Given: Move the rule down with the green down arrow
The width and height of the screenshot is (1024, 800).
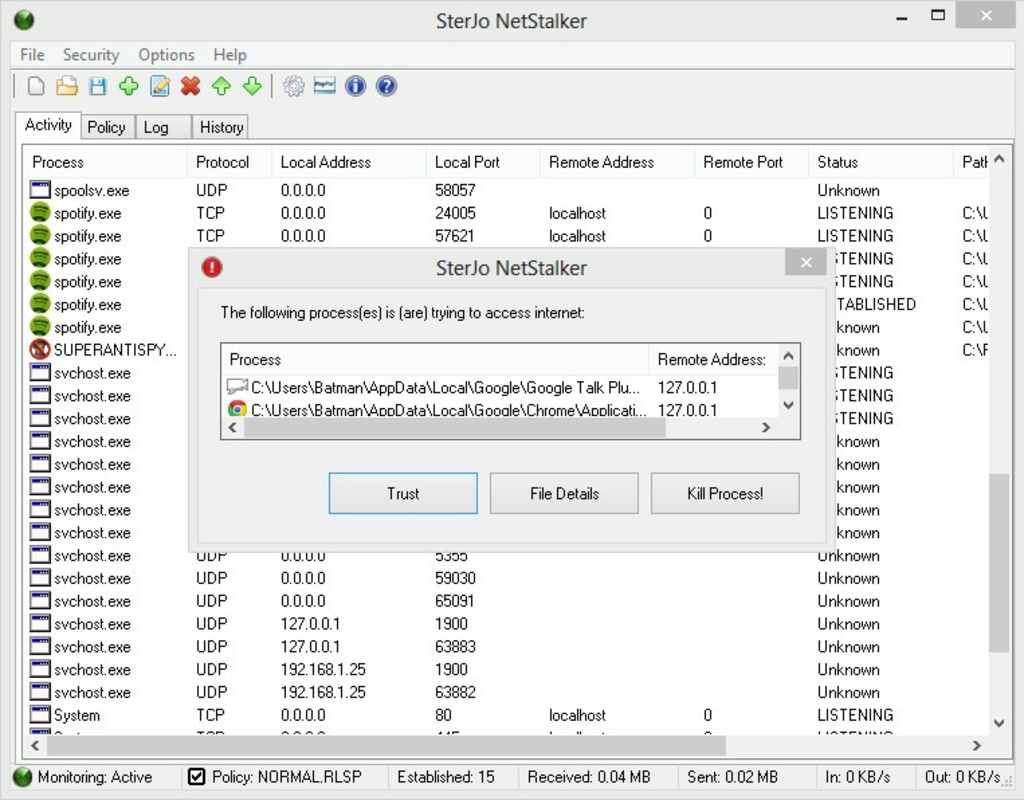Looking at the screenshot, I should 252,86.
